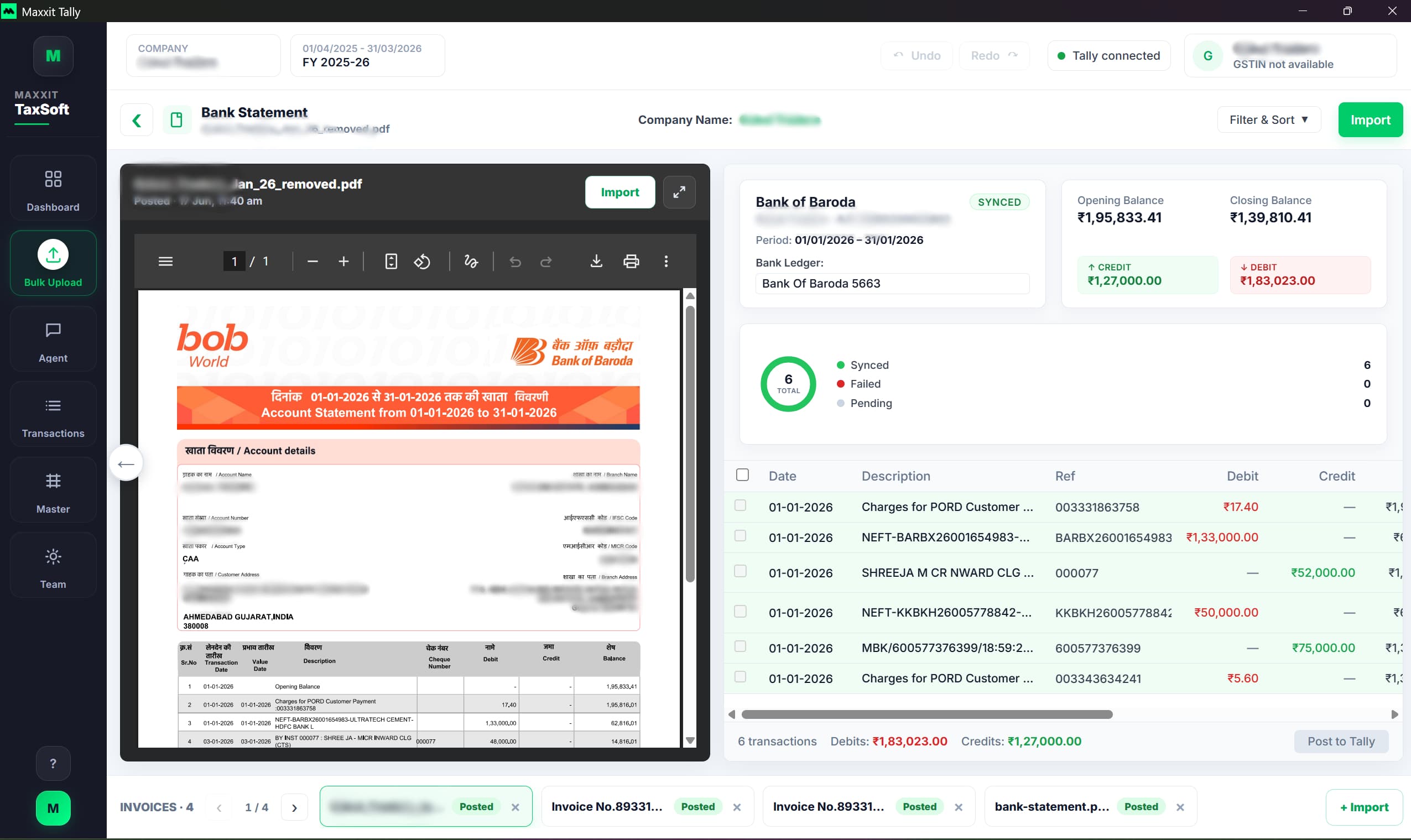Edit the Bank Ledger field
1411x840 pixels.
(x=893, y=284)
